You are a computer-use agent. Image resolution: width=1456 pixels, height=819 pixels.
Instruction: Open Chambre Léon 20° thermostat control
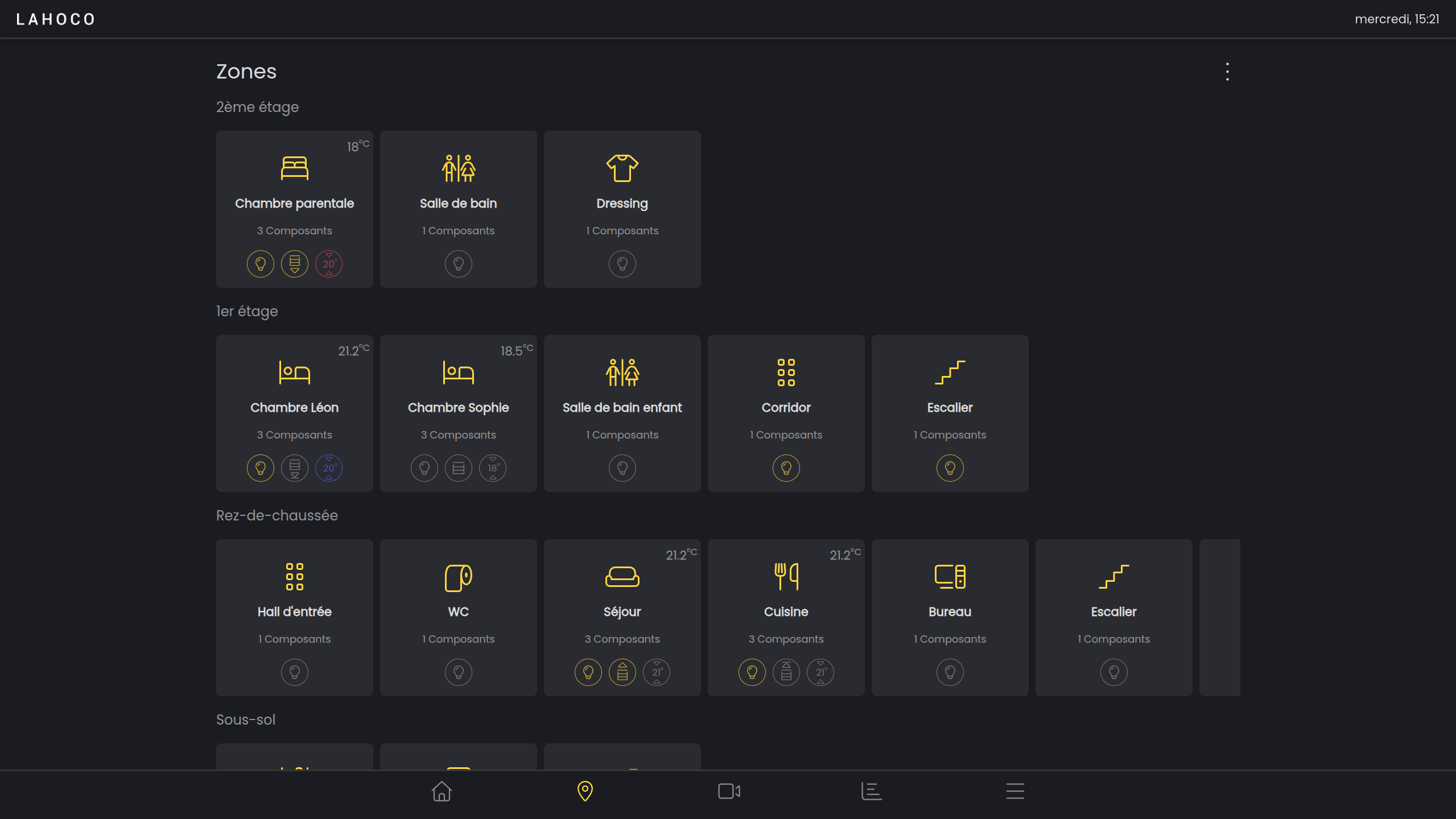click(x=329, y=468)
